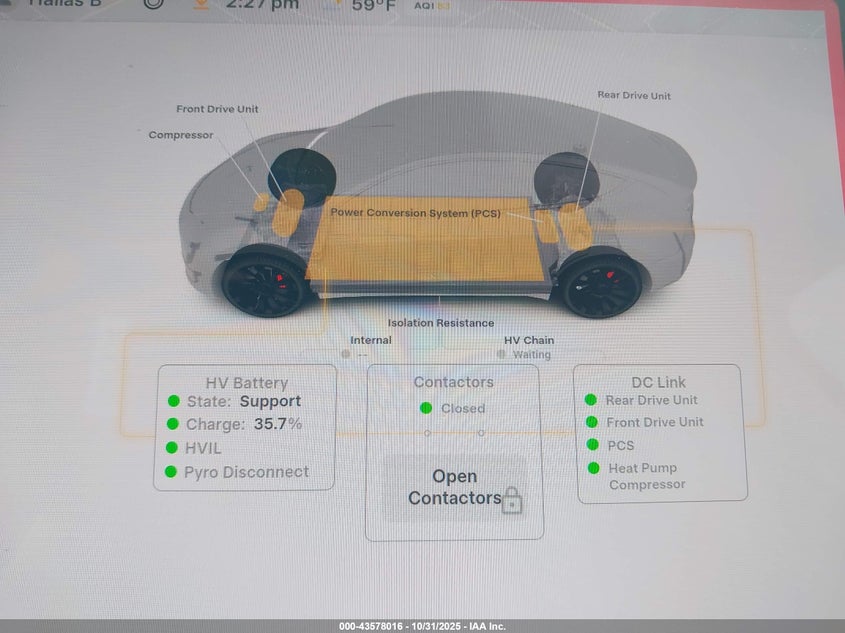
Task: Click the lock icon on Open Contactors
Action: pos(512,498)
